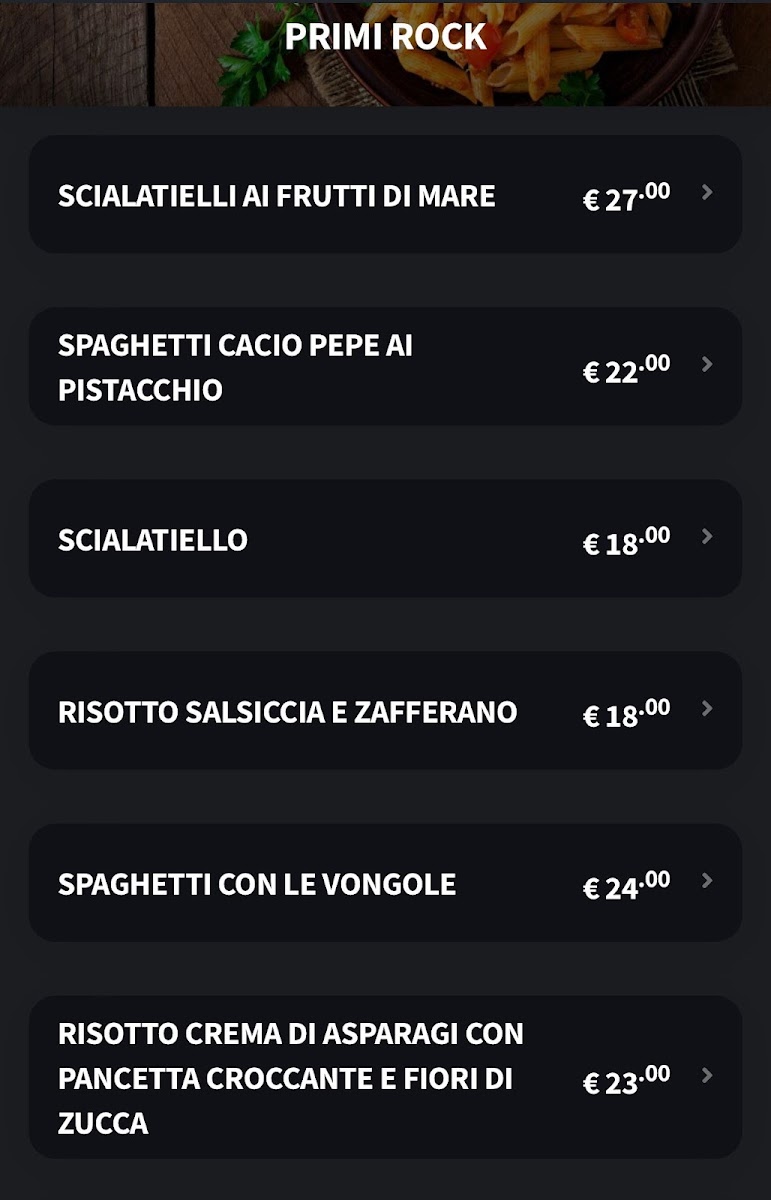Viewport: 771px width, 1200px height.
Task: Click the € 27.00 price
Action: coord(626,196)
